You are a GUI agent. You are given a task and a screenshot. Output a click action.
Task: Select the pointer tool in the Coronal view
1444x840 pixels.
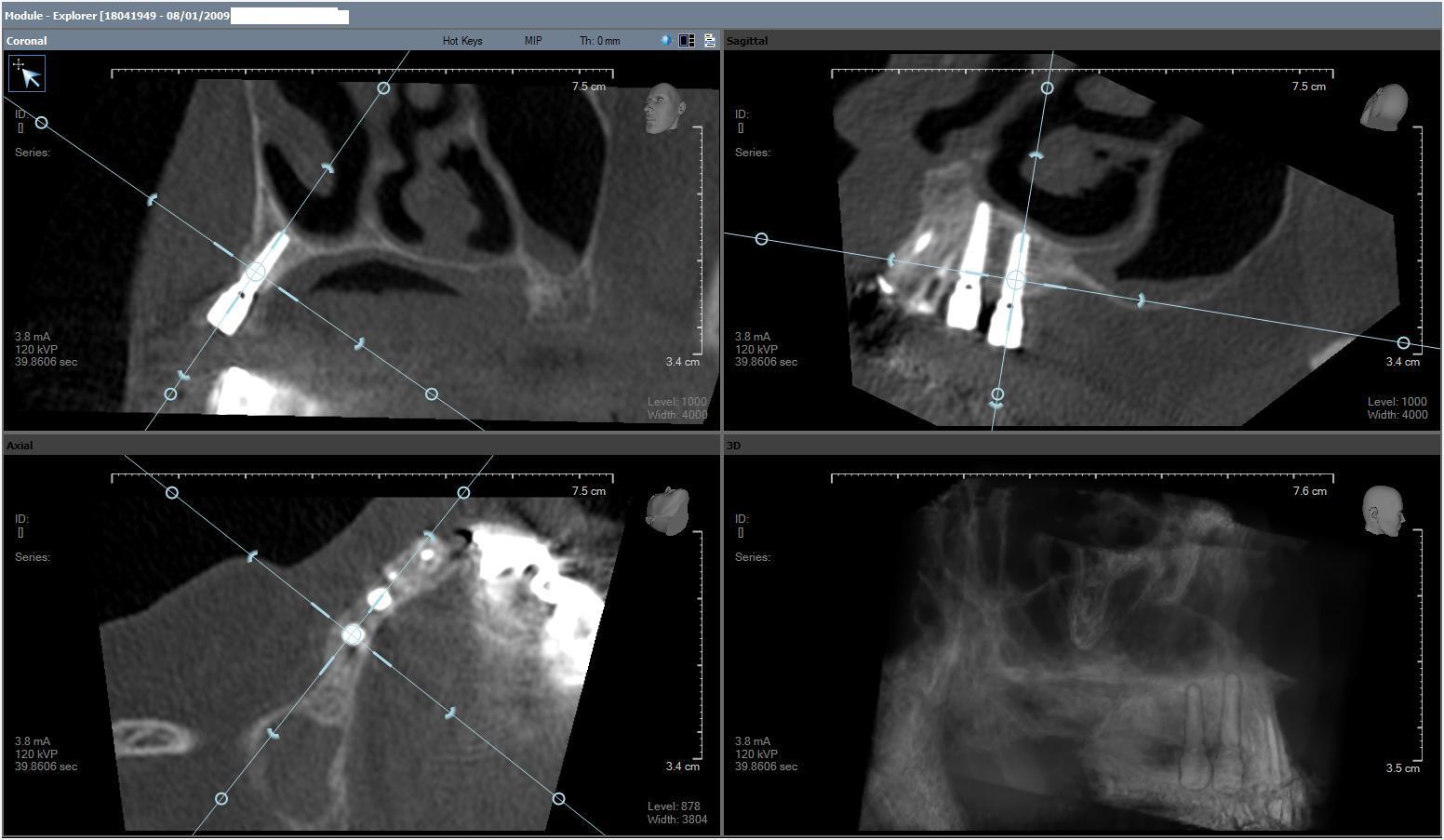27,73
